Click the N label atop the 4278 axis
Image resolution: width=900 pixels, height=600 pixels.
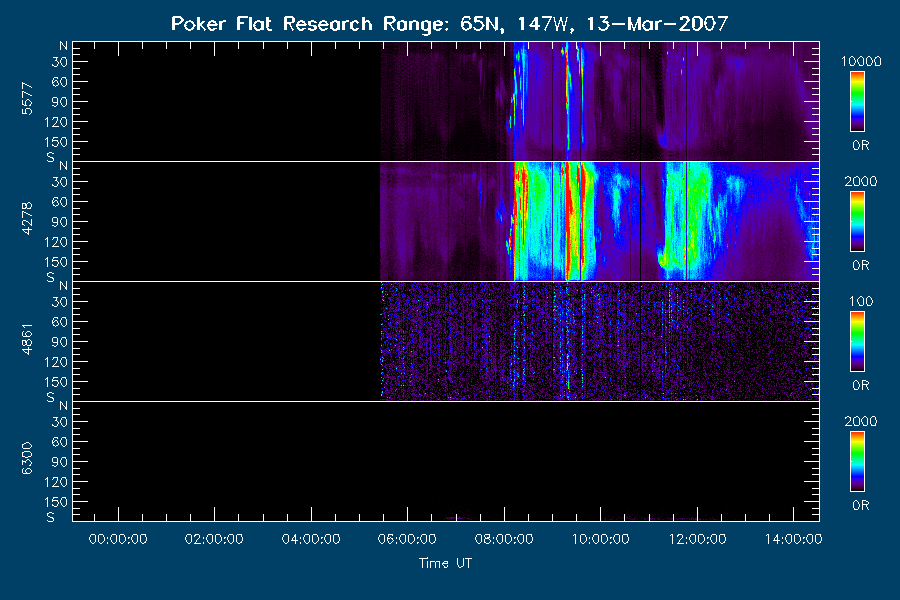63,166
